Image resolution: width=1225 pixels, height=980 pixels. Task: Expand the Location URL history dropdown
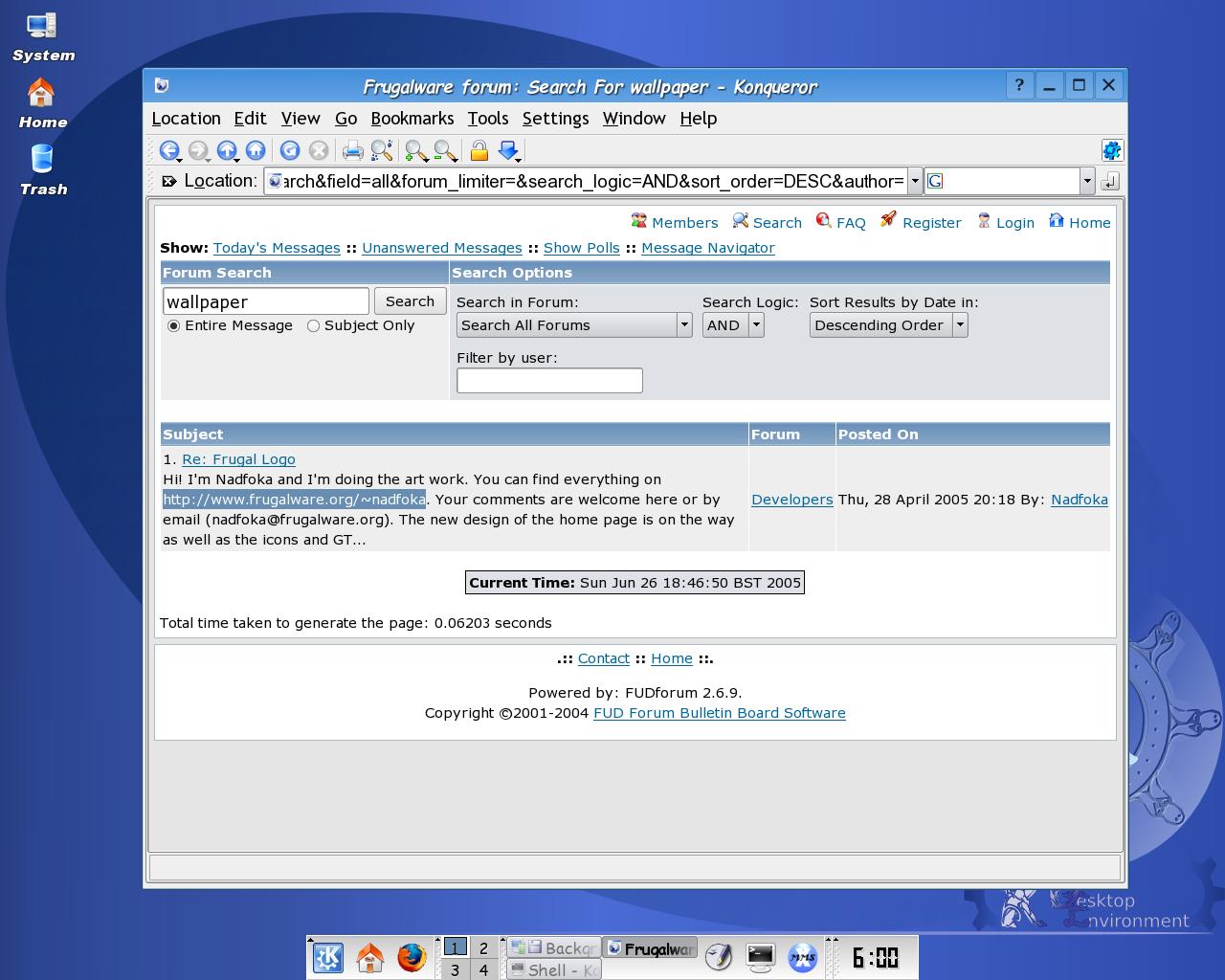point(915,181)
